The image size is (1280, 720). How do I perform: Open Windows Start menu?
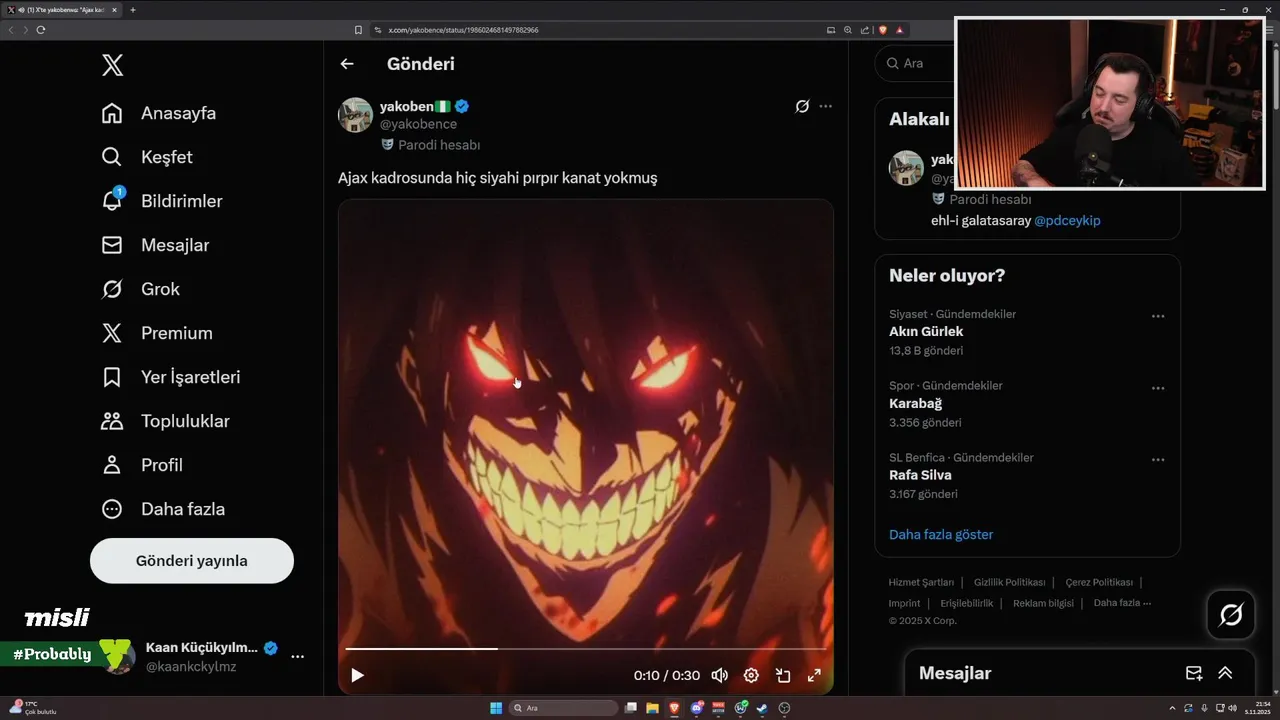[x=496, y=708]
